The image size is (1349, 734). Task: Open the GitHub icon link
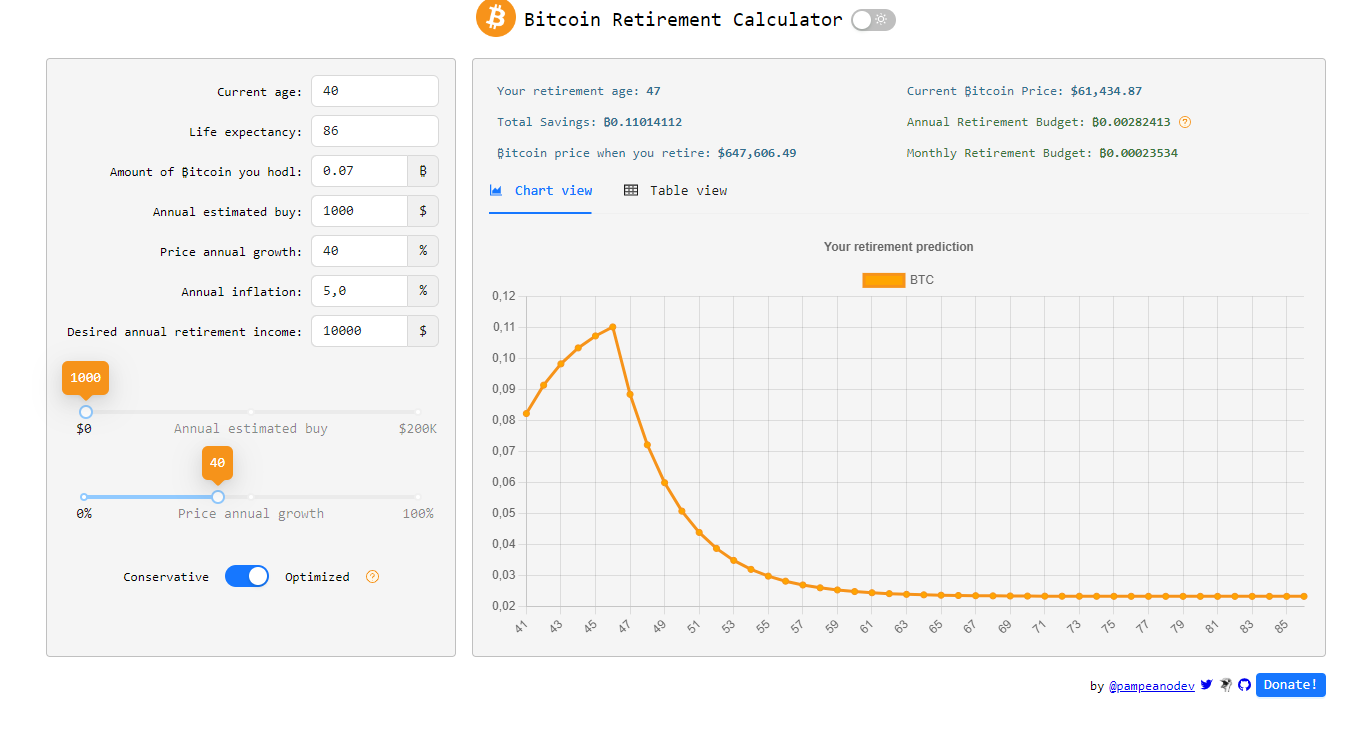1244,685
